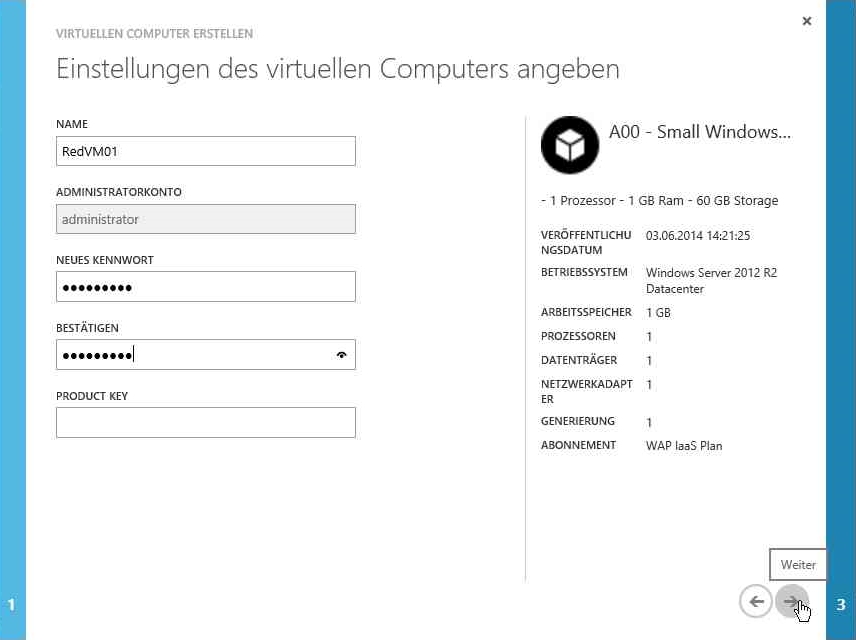Focus the empty Product Key field
This screenshot has width=856, height=640.
(x=205, y=423)
